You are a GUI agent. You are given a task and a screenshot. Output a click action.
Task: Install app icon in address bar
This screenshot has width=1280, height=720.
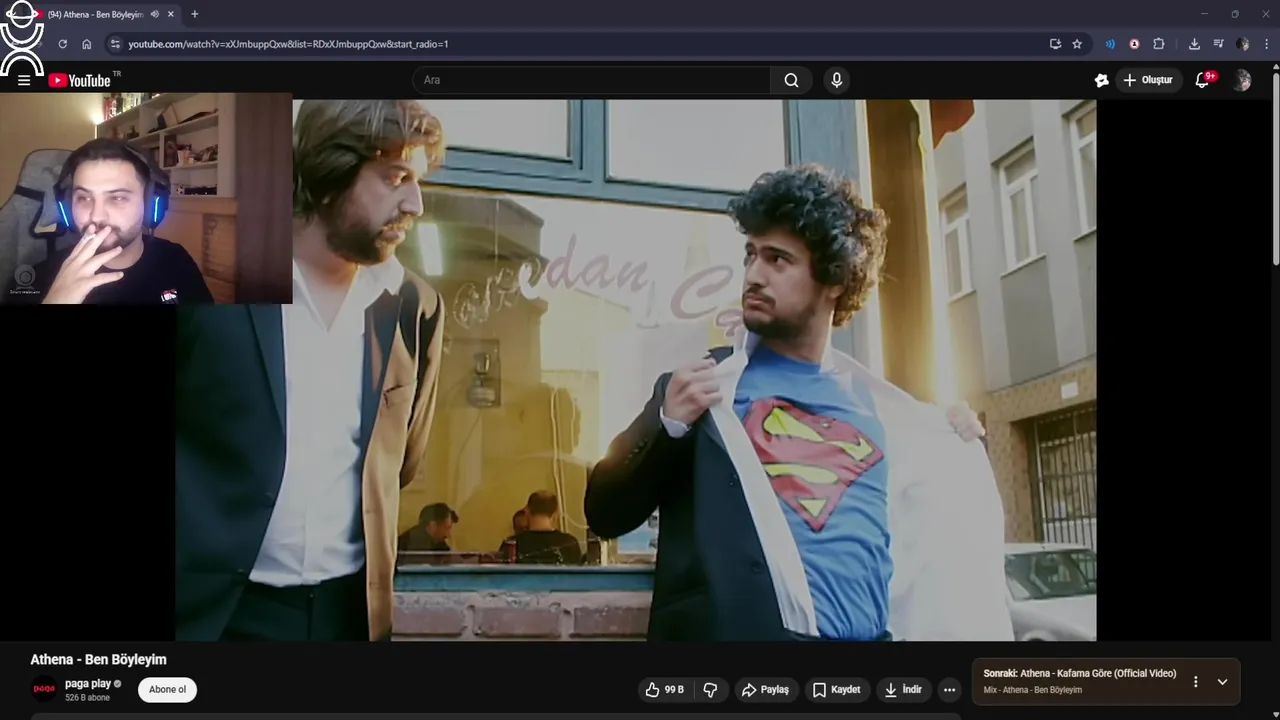point(1055,44)
